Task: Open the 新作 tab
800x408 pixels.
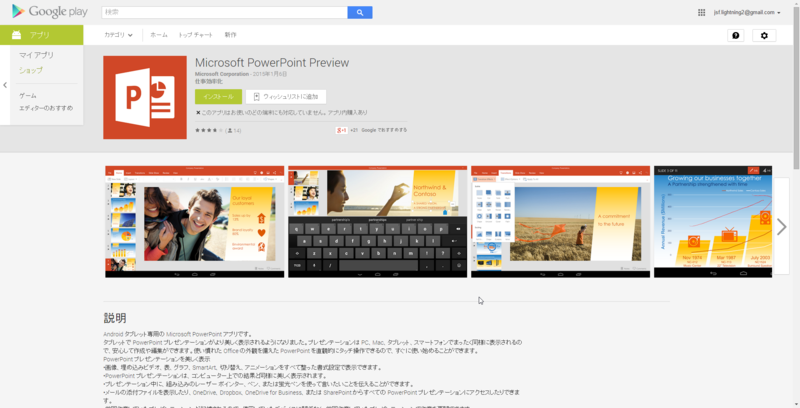Action: coord(230,35)
